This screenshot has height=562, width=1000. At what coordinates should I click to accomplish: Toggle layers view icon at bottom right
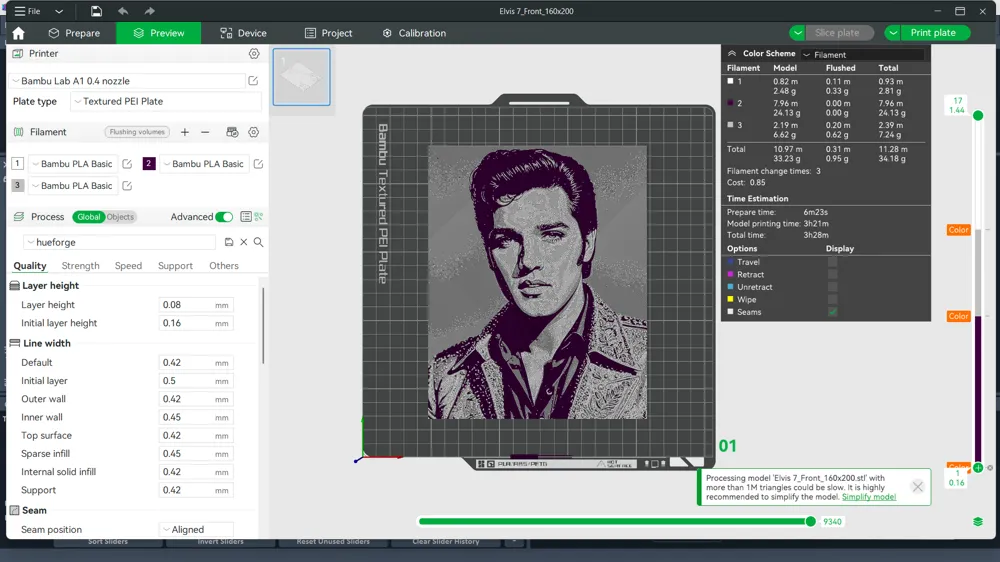click(x=978, y=522)
